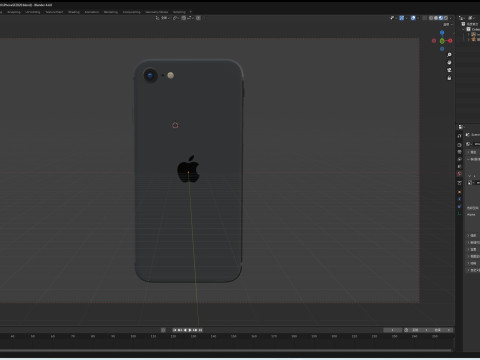Click the timeline horizontal scrollbar

226,350
